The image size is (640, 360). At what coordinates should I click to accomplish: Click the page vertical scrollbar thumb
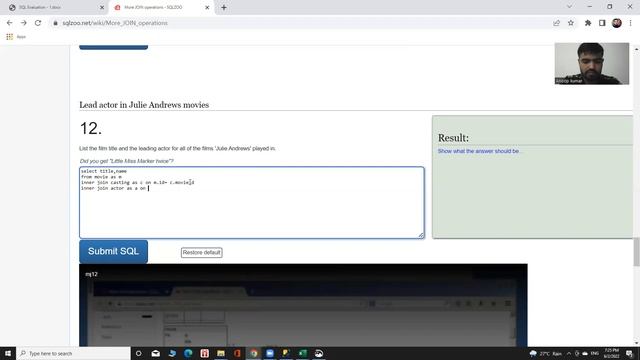pos(636,252)
